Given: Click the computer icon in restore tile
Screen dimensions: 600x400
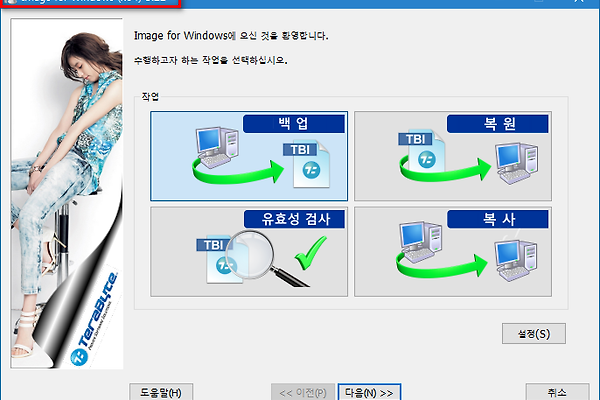Looking at the screenshot, I should (x=517, y=163).
